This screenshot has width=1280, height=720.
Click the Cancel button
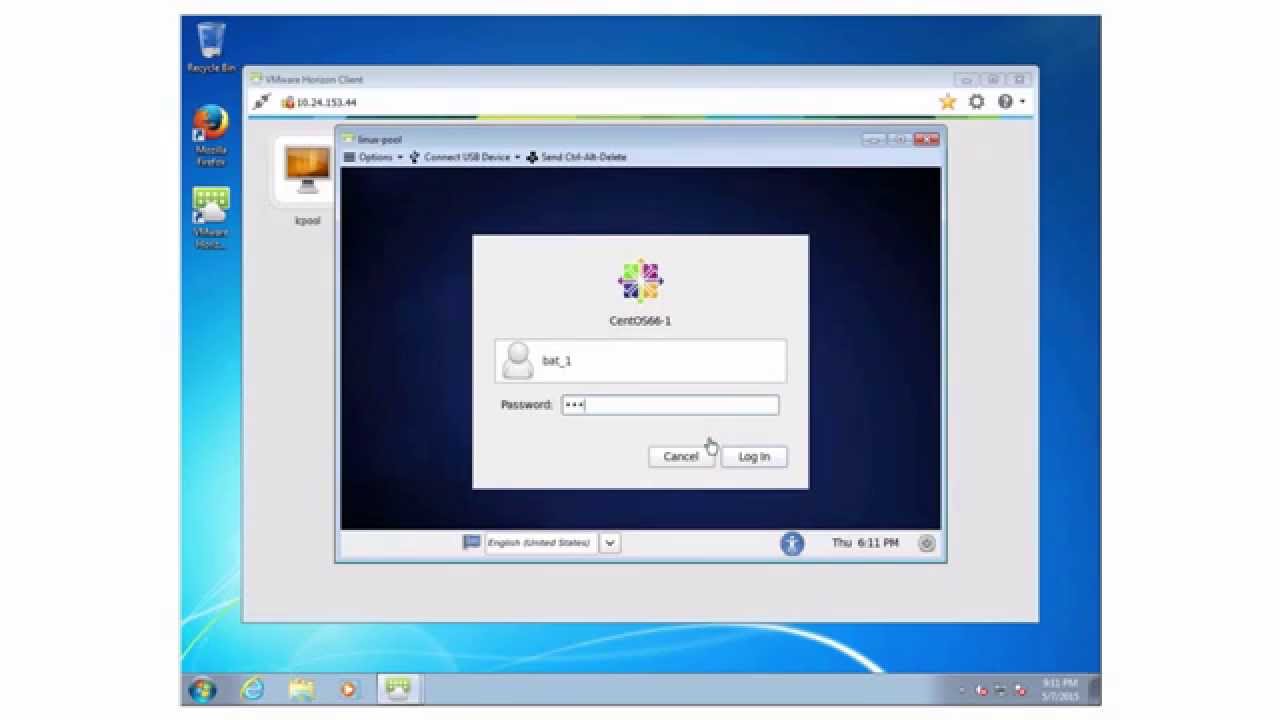681,457
